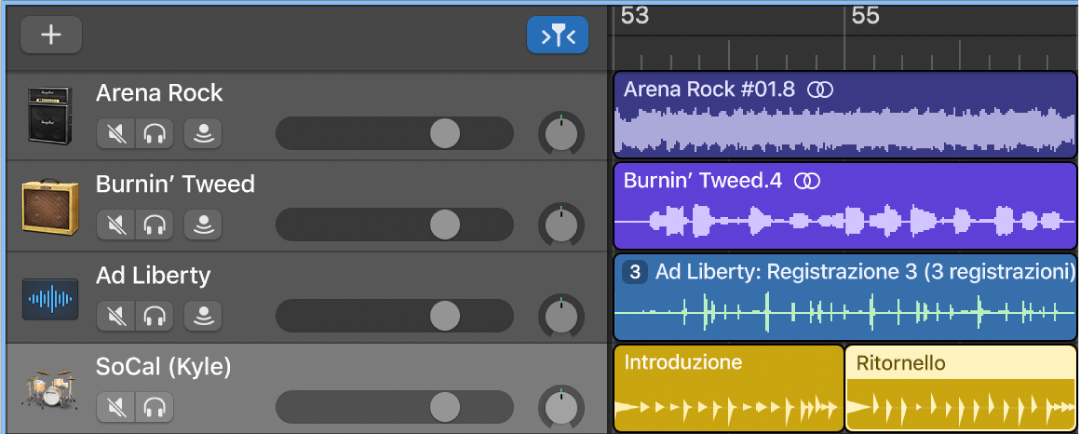
Task: Select the SoCal (Kyle) drum kit icon
Action: [47, 389]
